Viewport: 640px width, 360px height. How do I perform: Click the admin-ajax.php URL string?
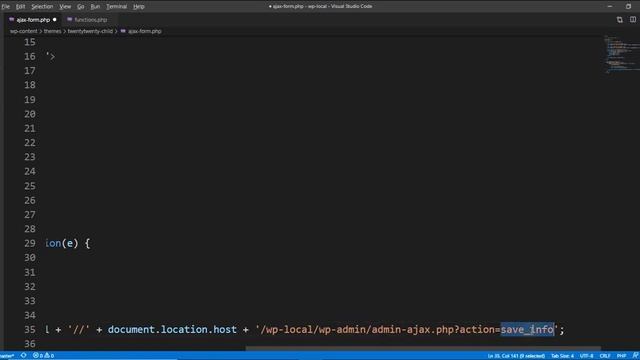[x=407, y=329]
